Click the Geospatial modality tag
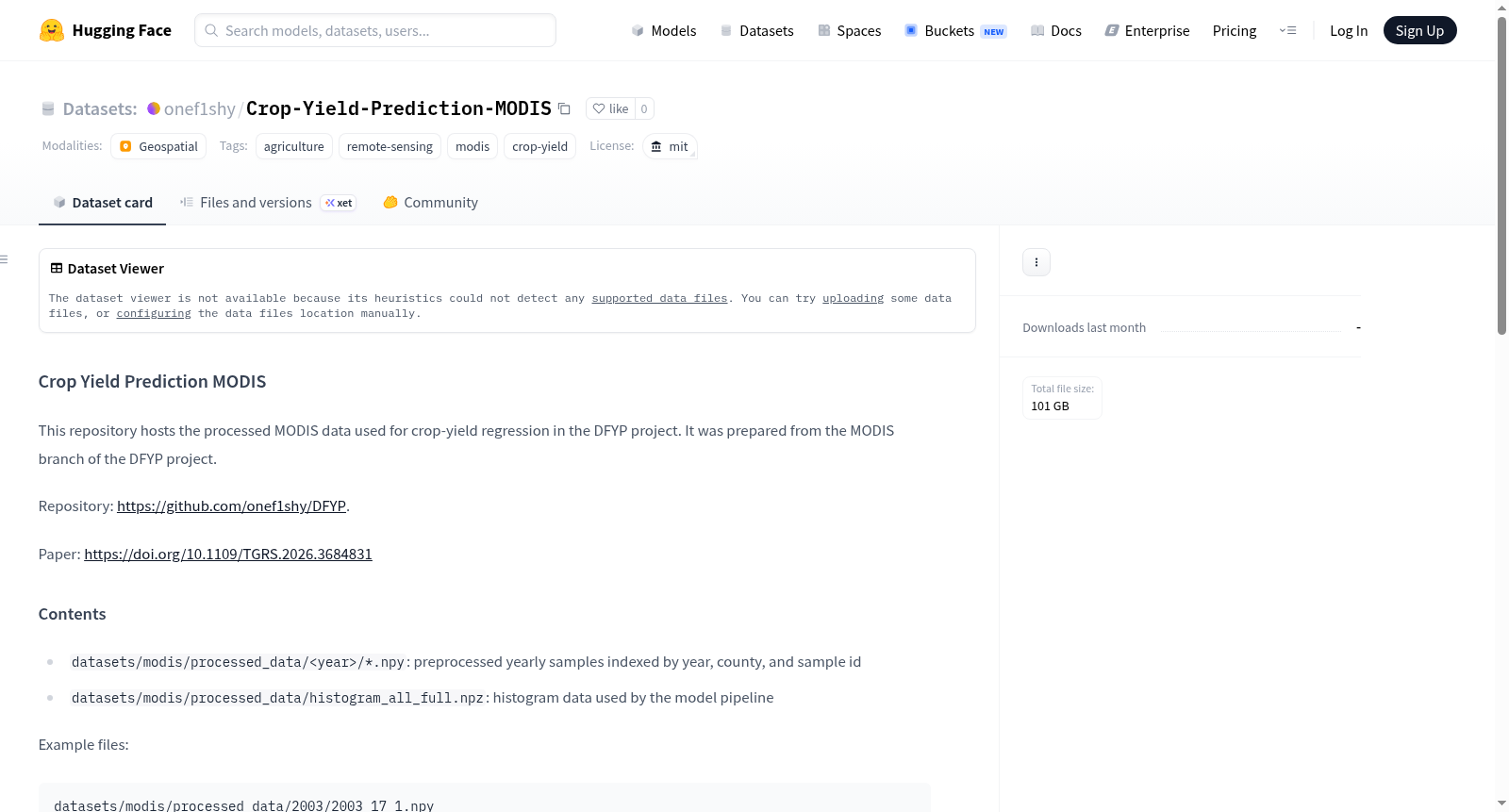 [x=158, y=146]
